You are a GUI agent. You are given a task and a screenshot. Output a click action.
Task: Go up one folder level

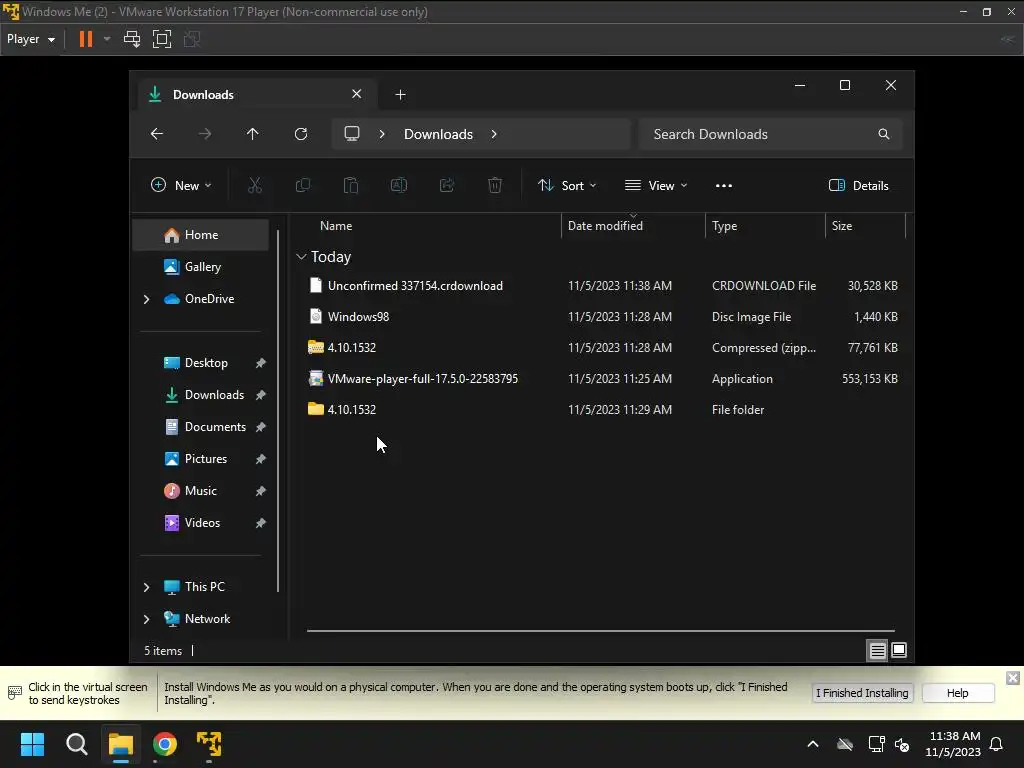click(253, 134)
